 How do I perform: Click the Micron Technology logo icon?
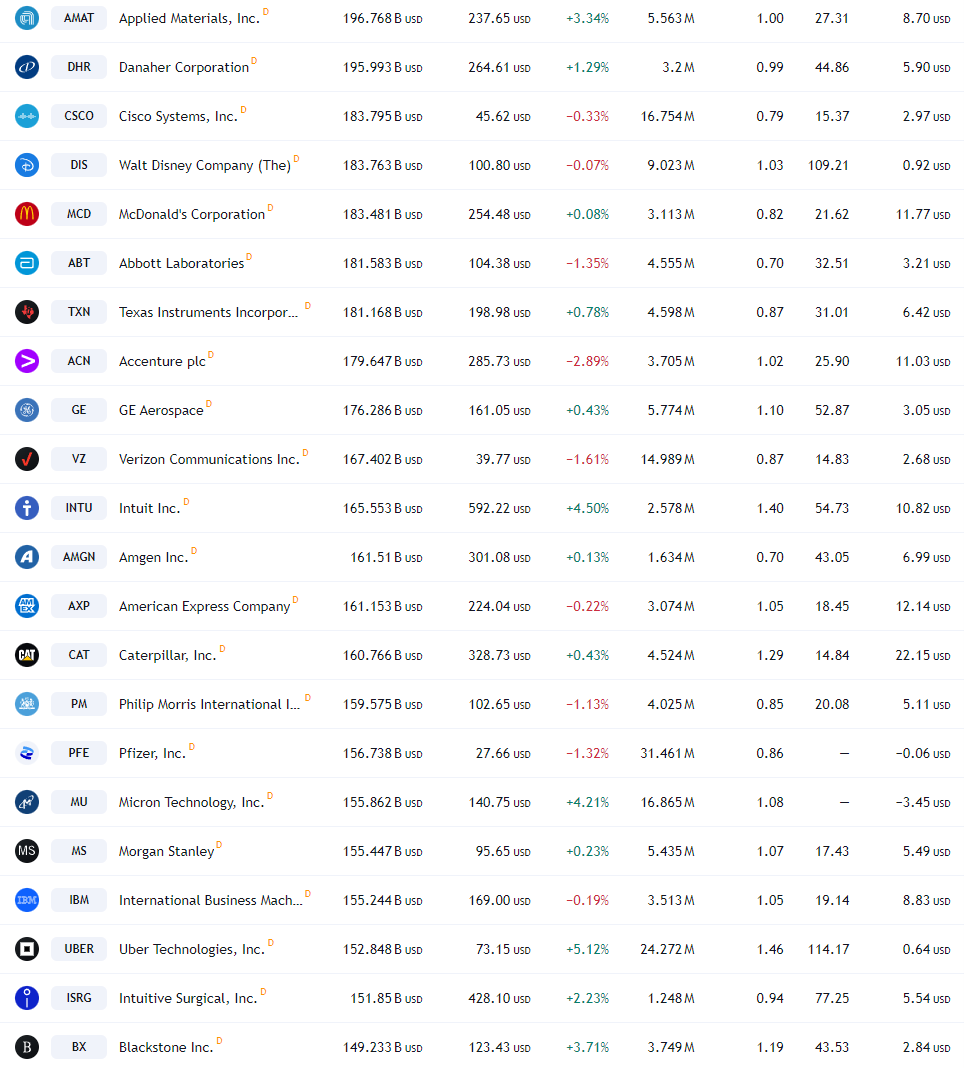[27, 802]
